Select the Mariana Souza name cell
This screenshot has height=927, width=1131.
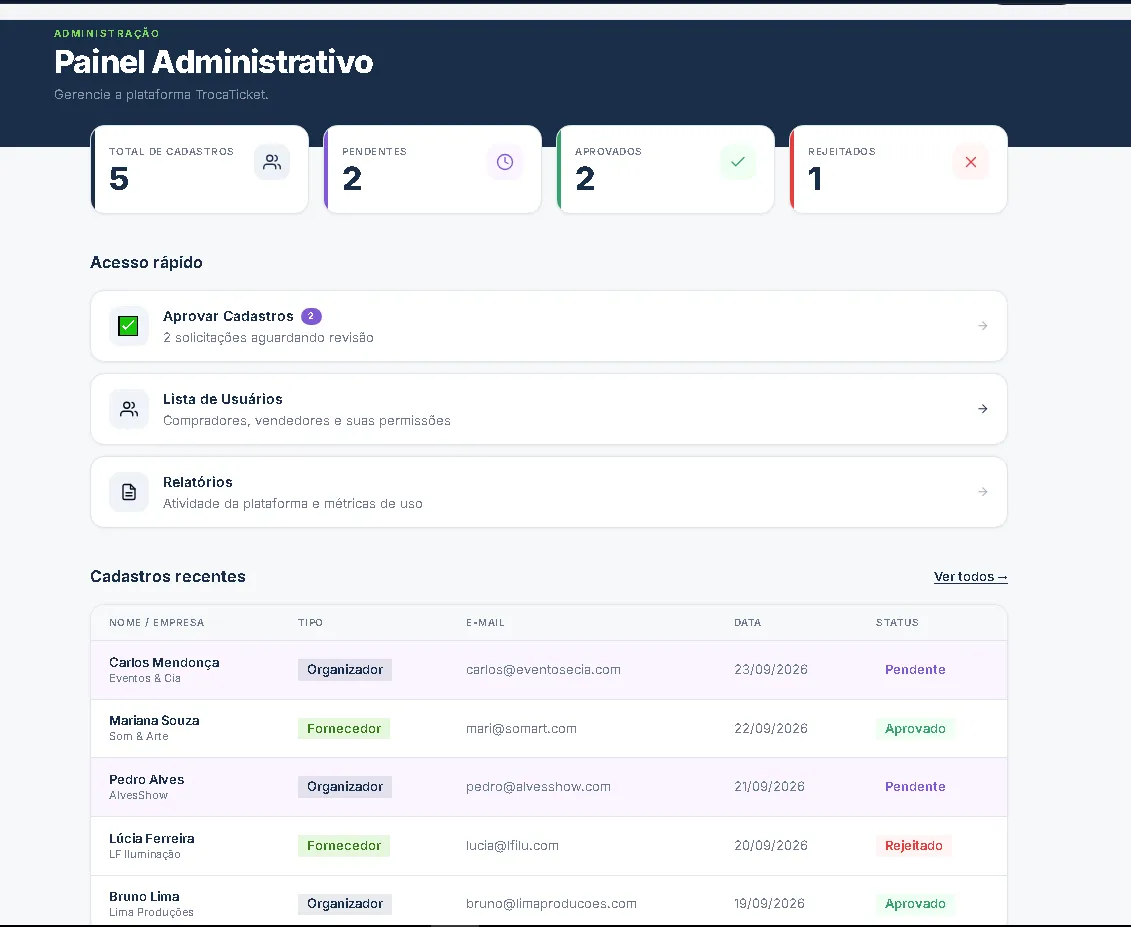coord(154,728)
